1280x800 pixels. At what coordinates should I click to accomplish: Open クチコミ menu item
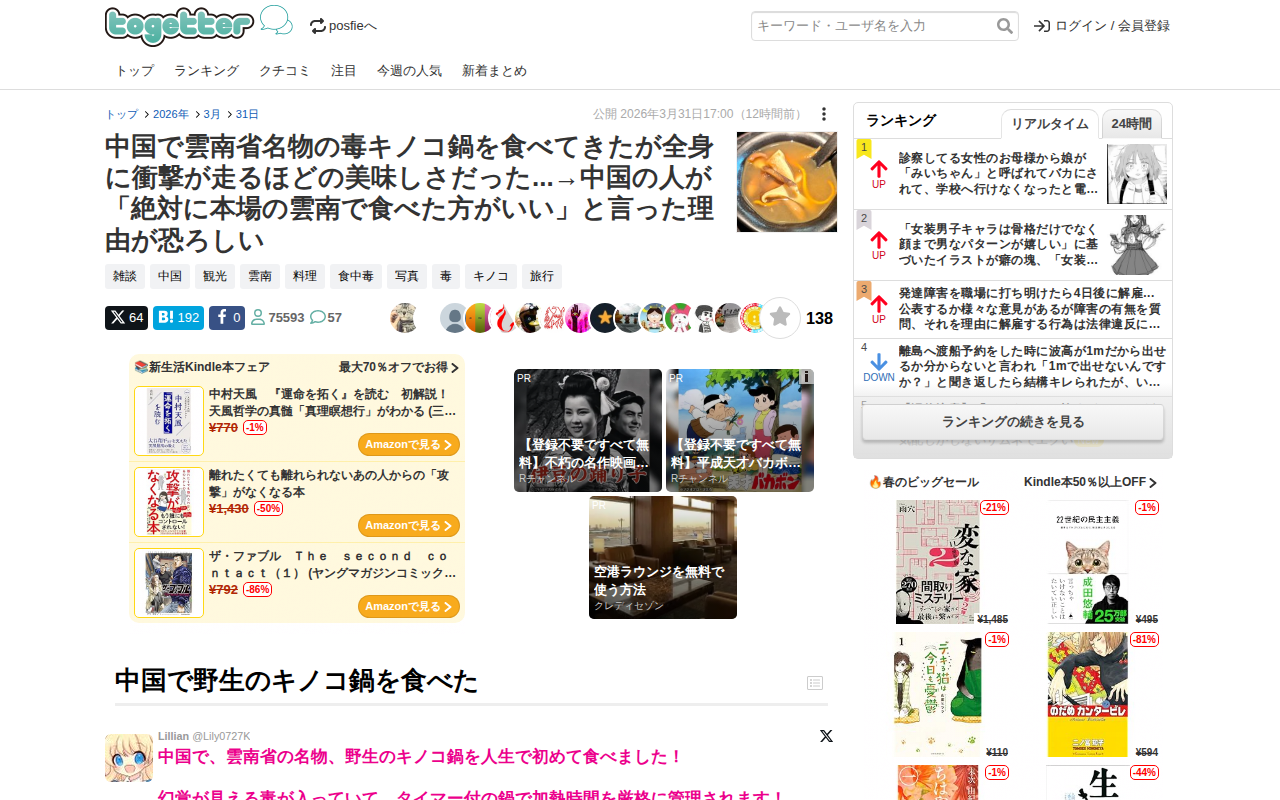coord(285,71)
